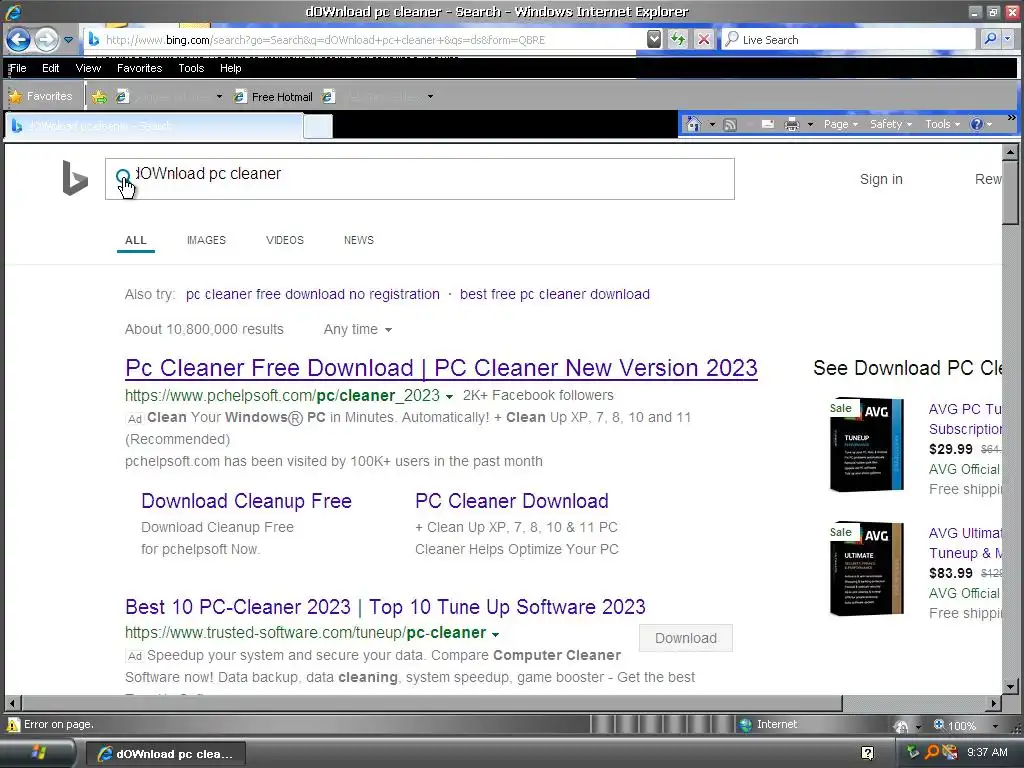Image resolution: width=1024 pixels, height=768 pixels.
Task: Click the Windows Start button
Action: pyautogui.click(x=38, y=753)
